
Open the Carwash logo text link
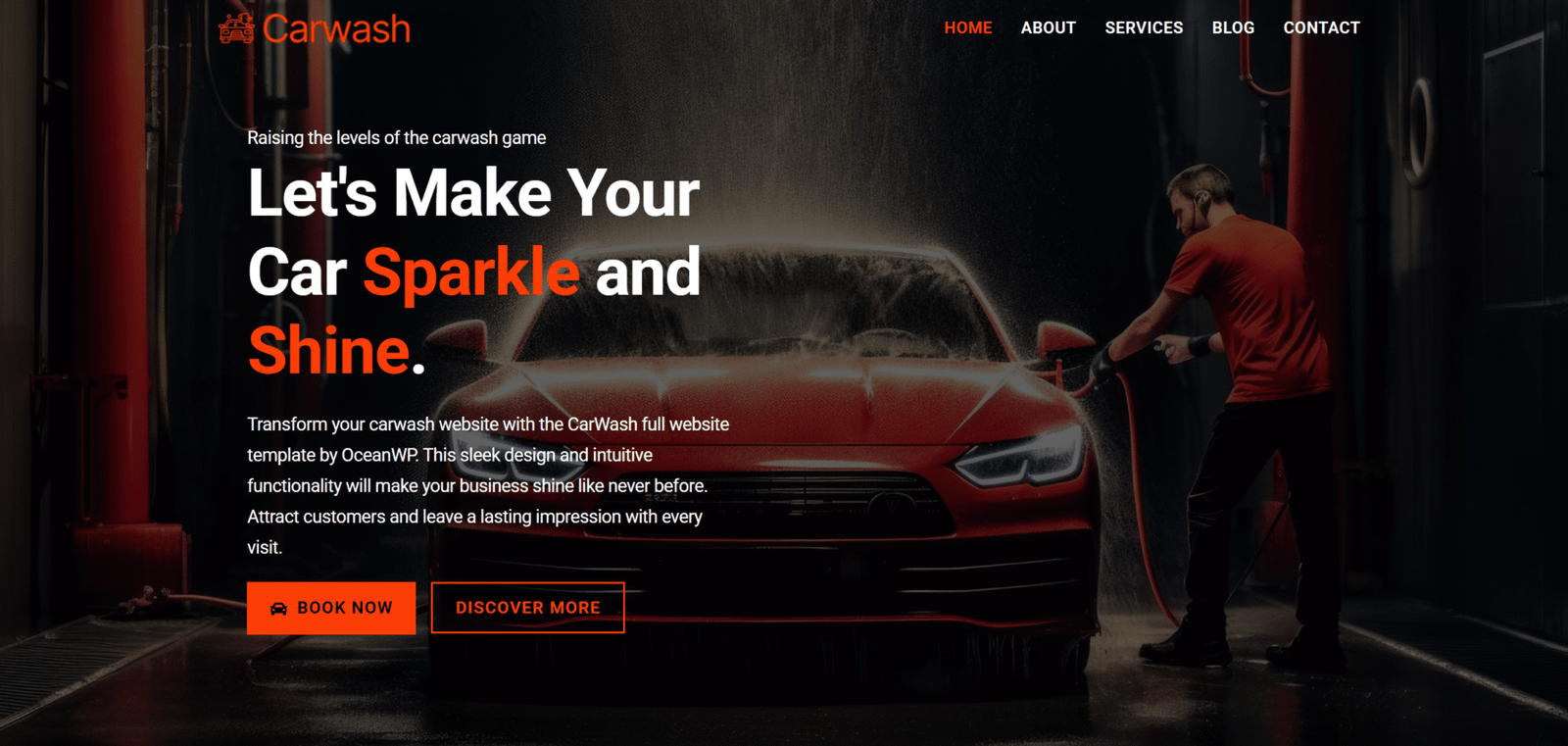point(336,29)
